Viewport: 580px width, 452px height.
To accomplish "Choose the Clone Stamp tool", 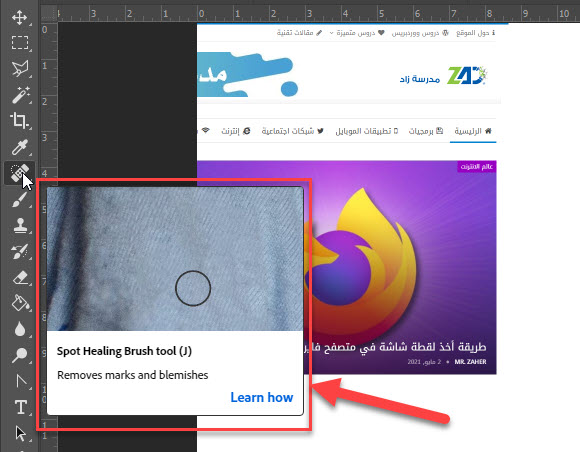I will (19, 225).
